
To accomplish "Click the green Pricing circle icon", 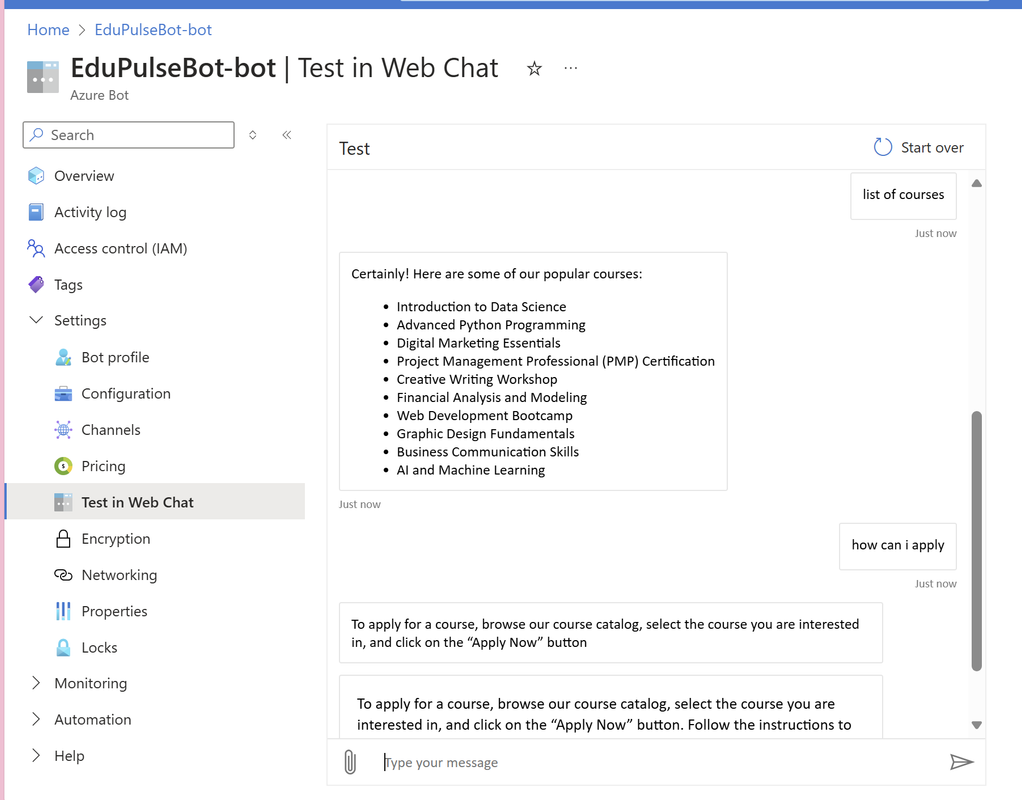I will point(63,466).
